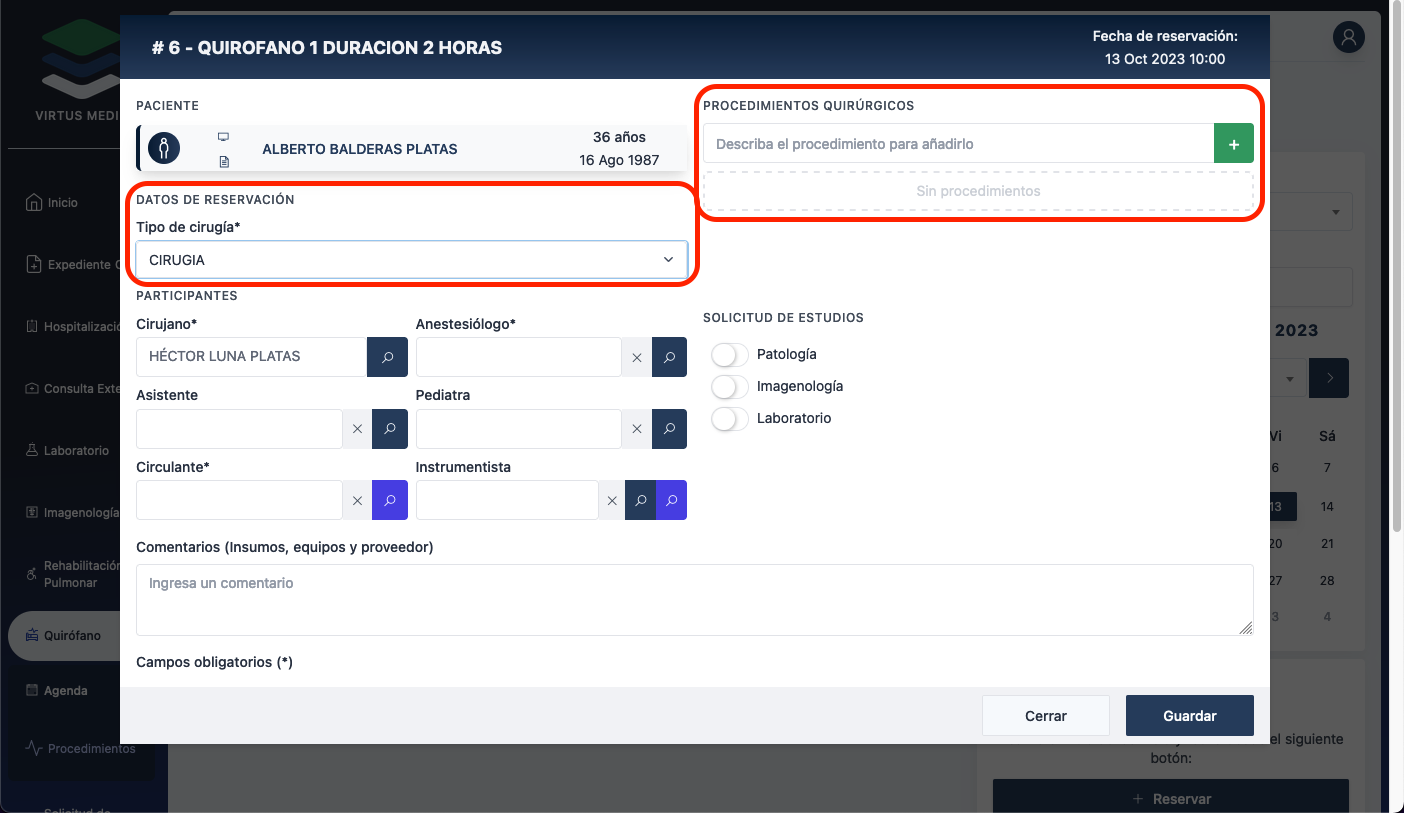The width and height of the screenshot is (1404, 813).
Task: Click the Pediatra search magnifier icon
Action: tap(669, 429)
